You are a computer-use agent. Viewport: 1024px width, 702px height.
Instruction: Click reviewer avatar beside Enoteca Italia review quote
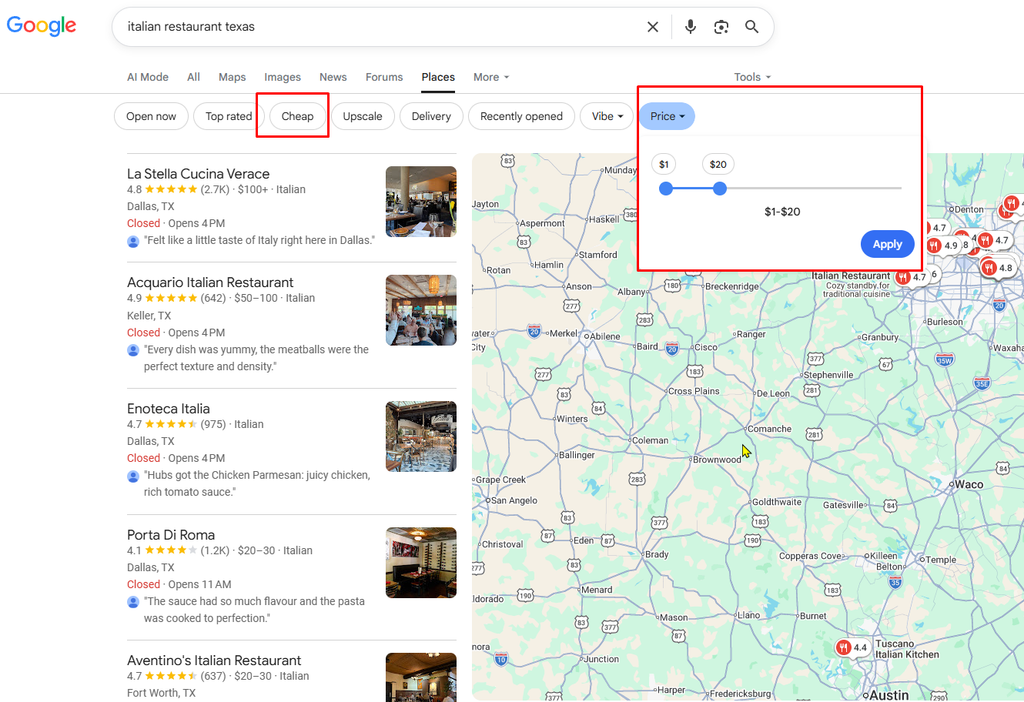coord(133,476)
